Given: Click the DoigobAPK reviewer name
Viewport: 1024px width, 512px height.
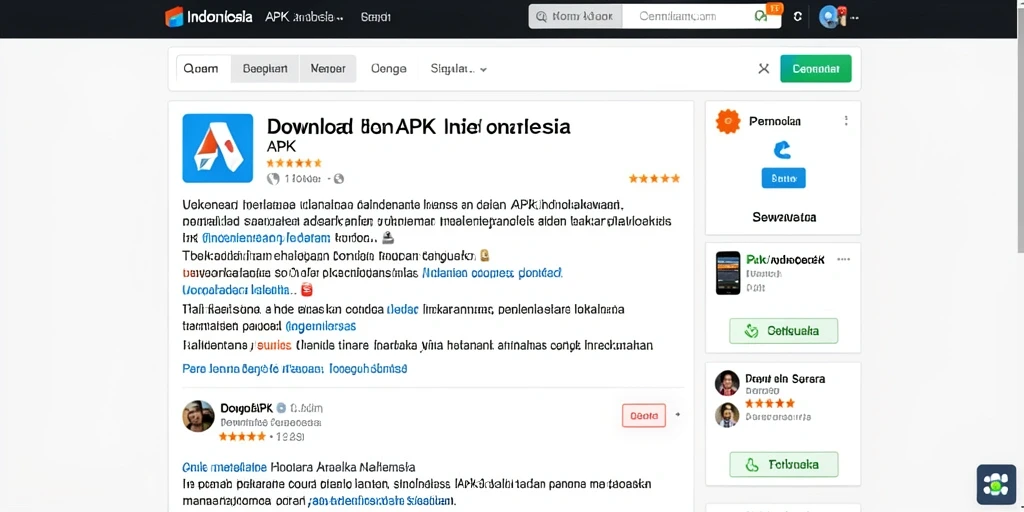Looking at the screenshot, I should (246, 408).
